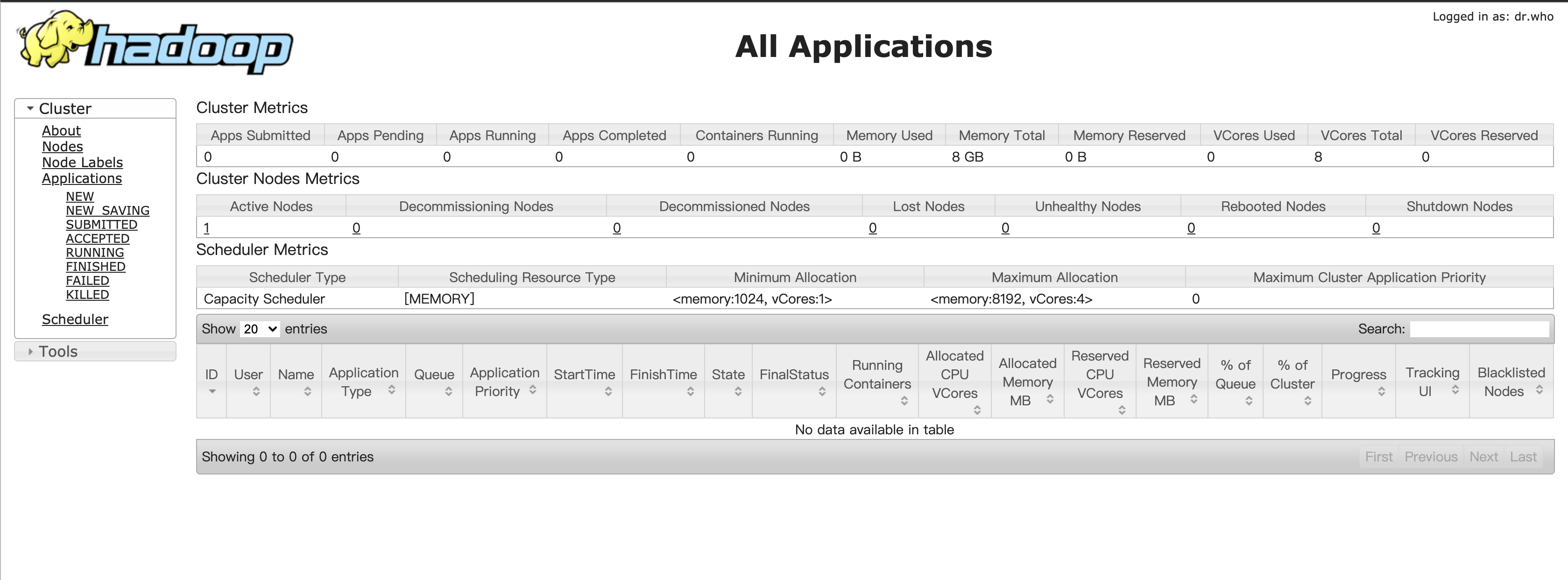1568x580 pixels.
Task: Click the Apps Submitted metric header
Action: pyautogui.click(x=260, y=136)
